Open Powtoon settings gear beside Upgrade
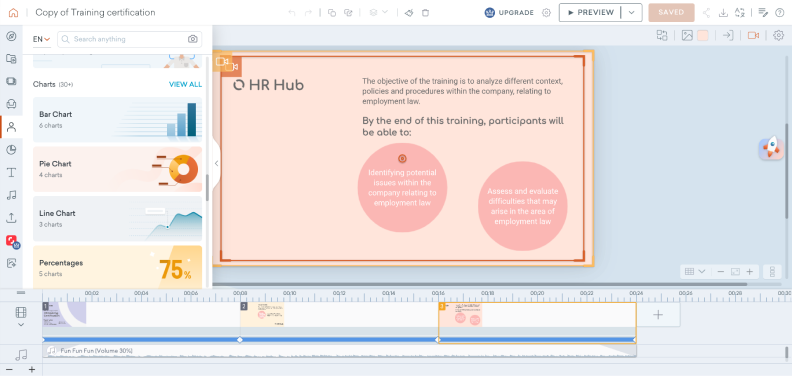 coord(546,13)
